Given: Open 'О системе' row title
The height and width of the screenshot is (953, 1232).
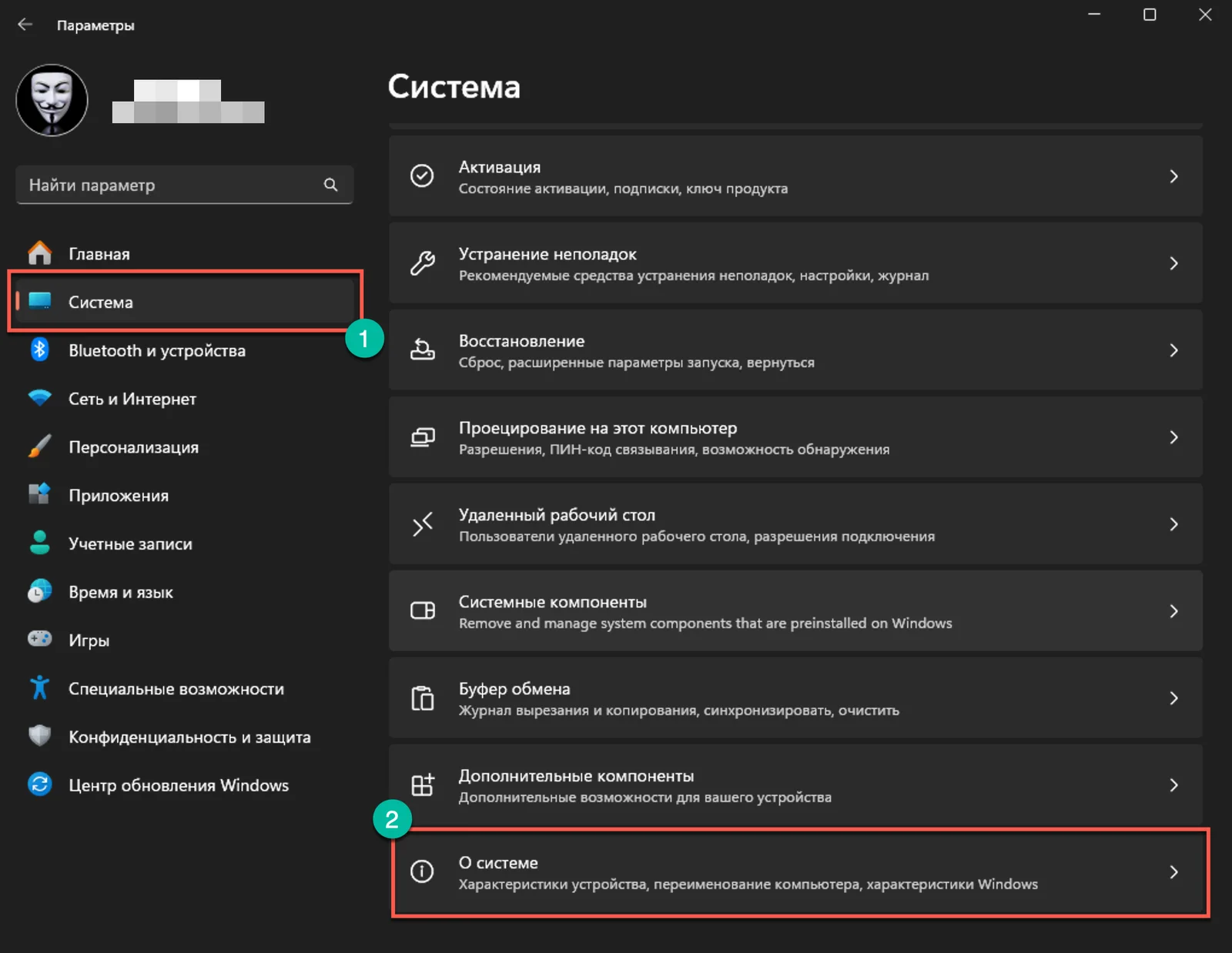Looking at the screenshot, I should point(498,863).
